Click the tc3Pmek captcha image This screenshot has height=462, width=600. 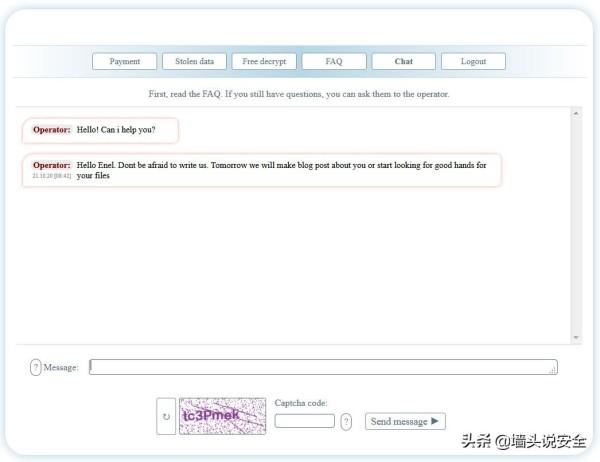coord(222,416)
